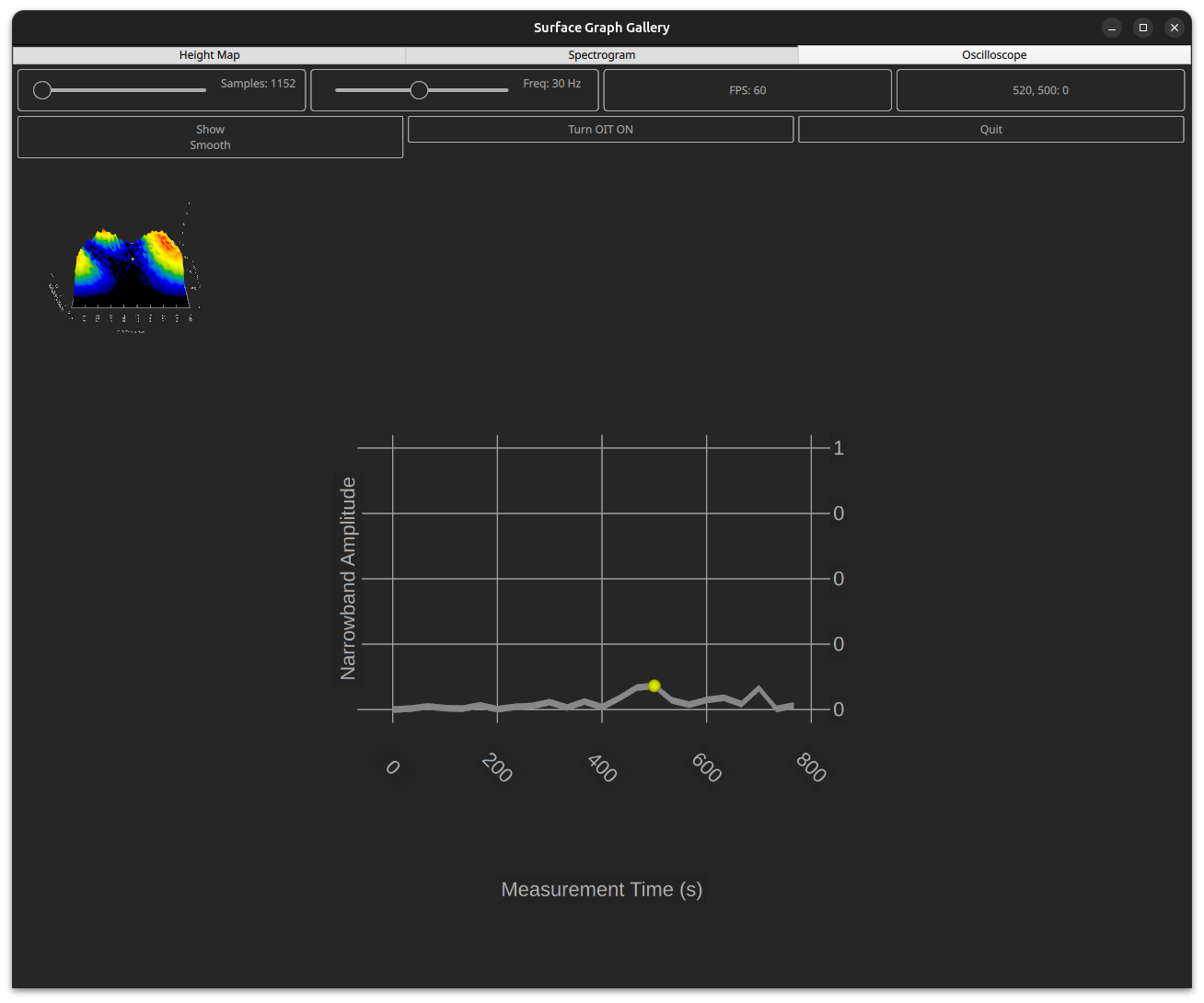Click the rainbow 3D surface thumbnail

[130, 269]
